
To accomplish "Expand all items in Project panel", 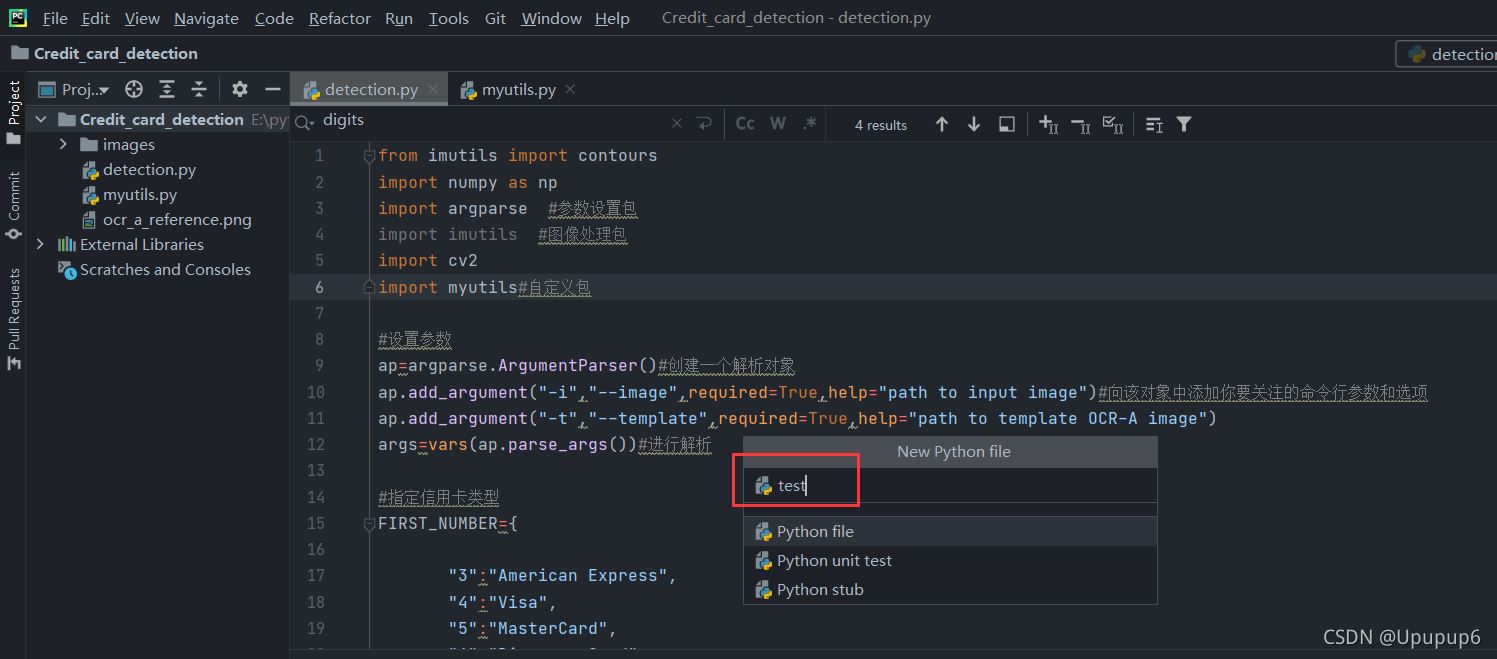I will tap(167, 89).
